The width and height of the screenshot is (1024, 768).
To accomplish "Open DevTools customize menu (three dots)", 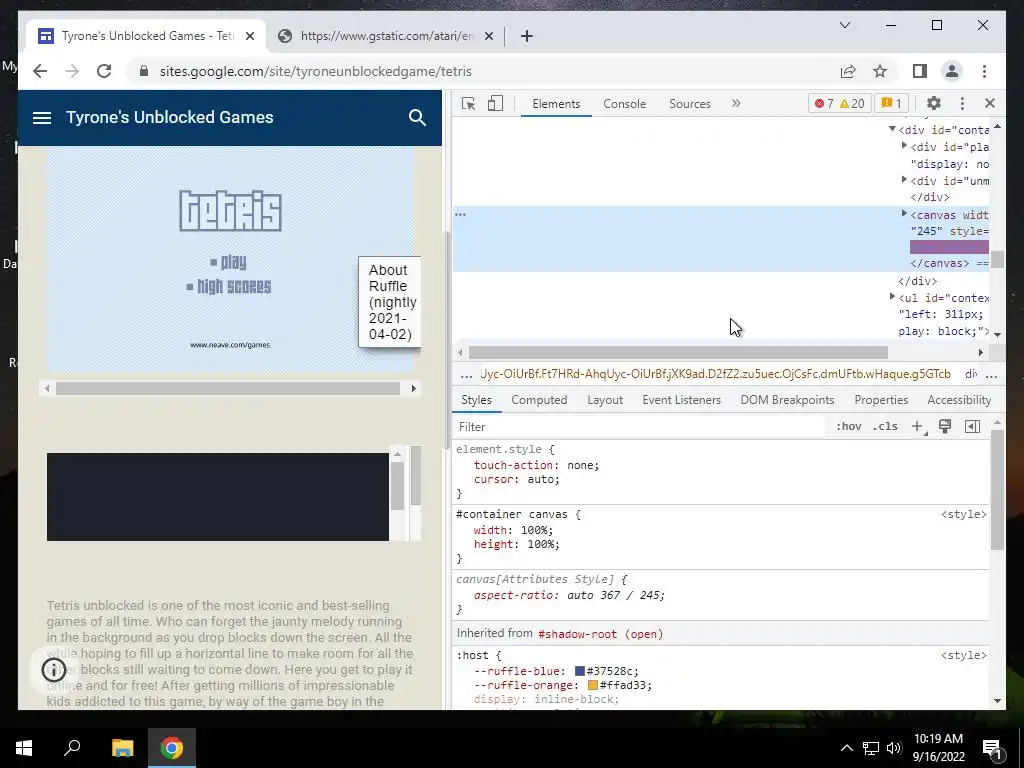I will [x=962, y=103].
